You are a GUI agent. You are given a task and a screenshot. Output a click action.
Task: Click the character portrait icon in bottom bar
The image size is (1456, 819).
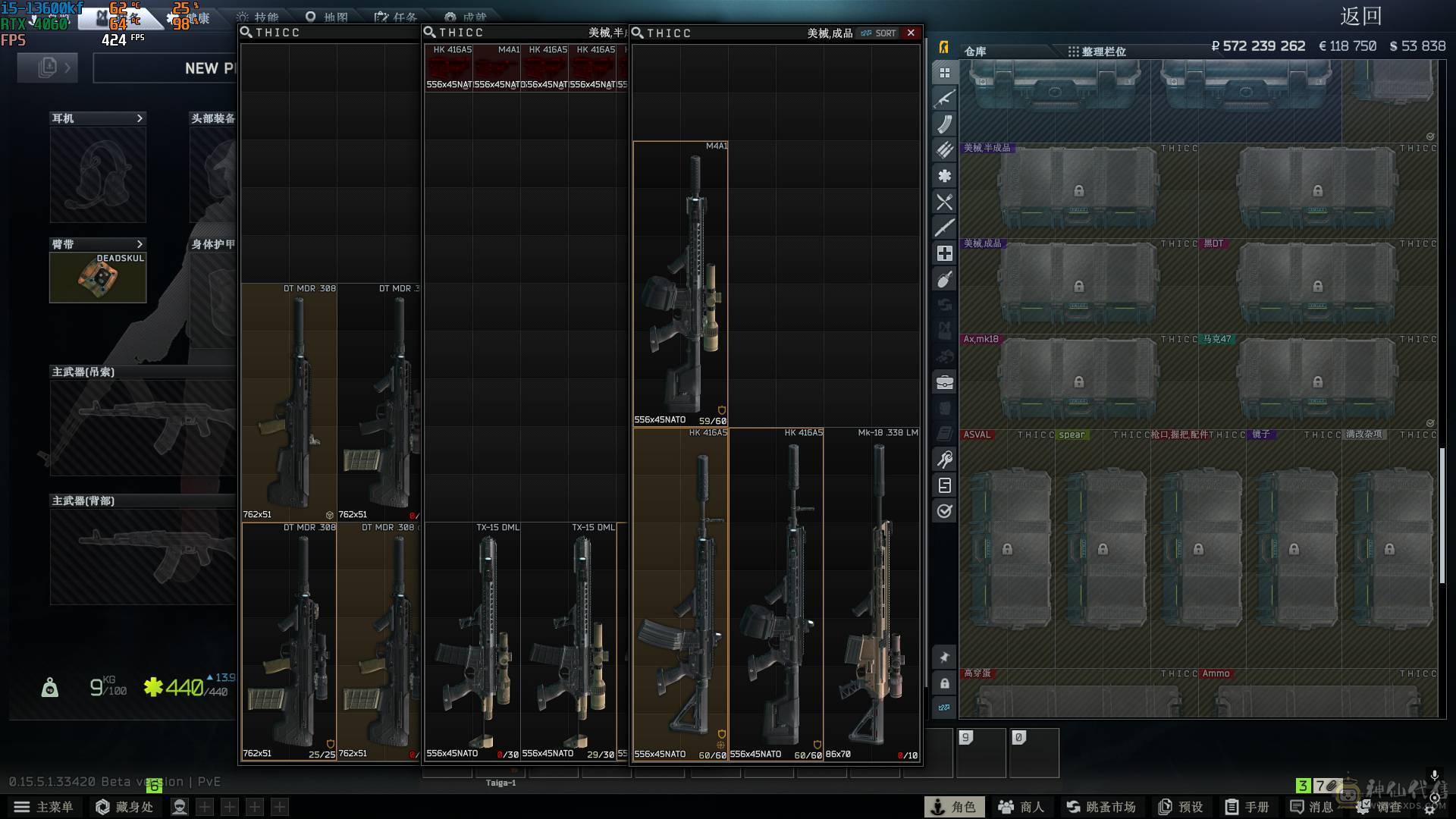pyautogui.click(x=179, y=807)
